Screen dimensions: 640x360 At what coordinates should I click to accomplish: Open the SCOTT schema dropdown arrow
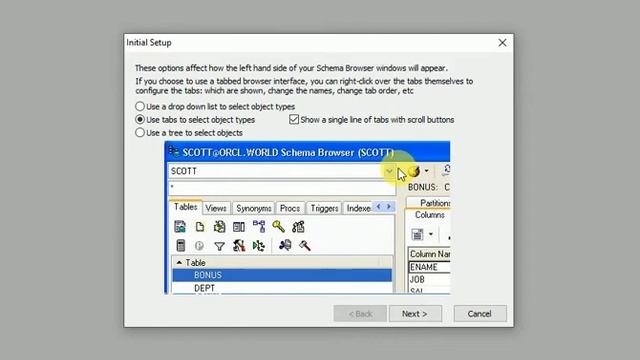tap(389, 171)
